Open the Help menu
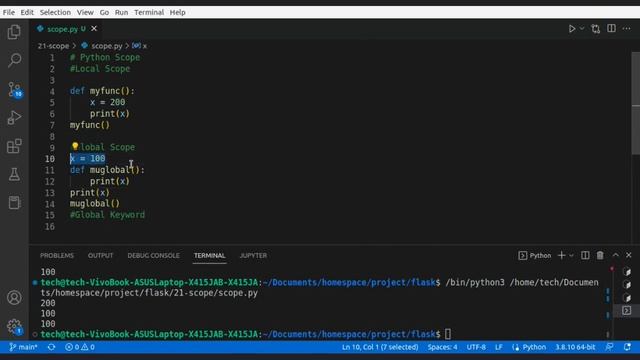 tap(178, 12)
